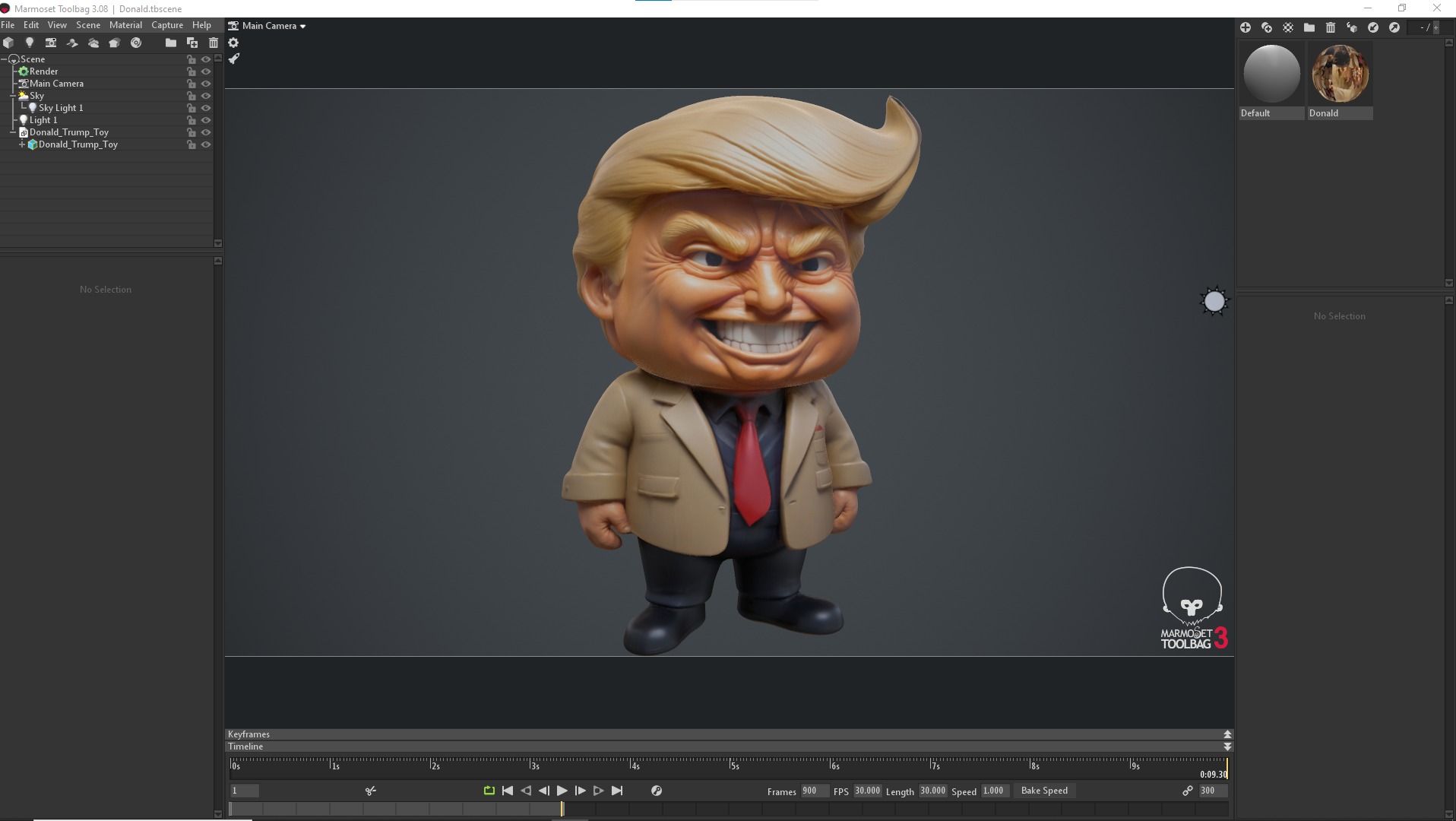Image resolution: width=1456 pixels, height=821 pixels.
Task: Play the animation
Action: [x=562, y=791]
